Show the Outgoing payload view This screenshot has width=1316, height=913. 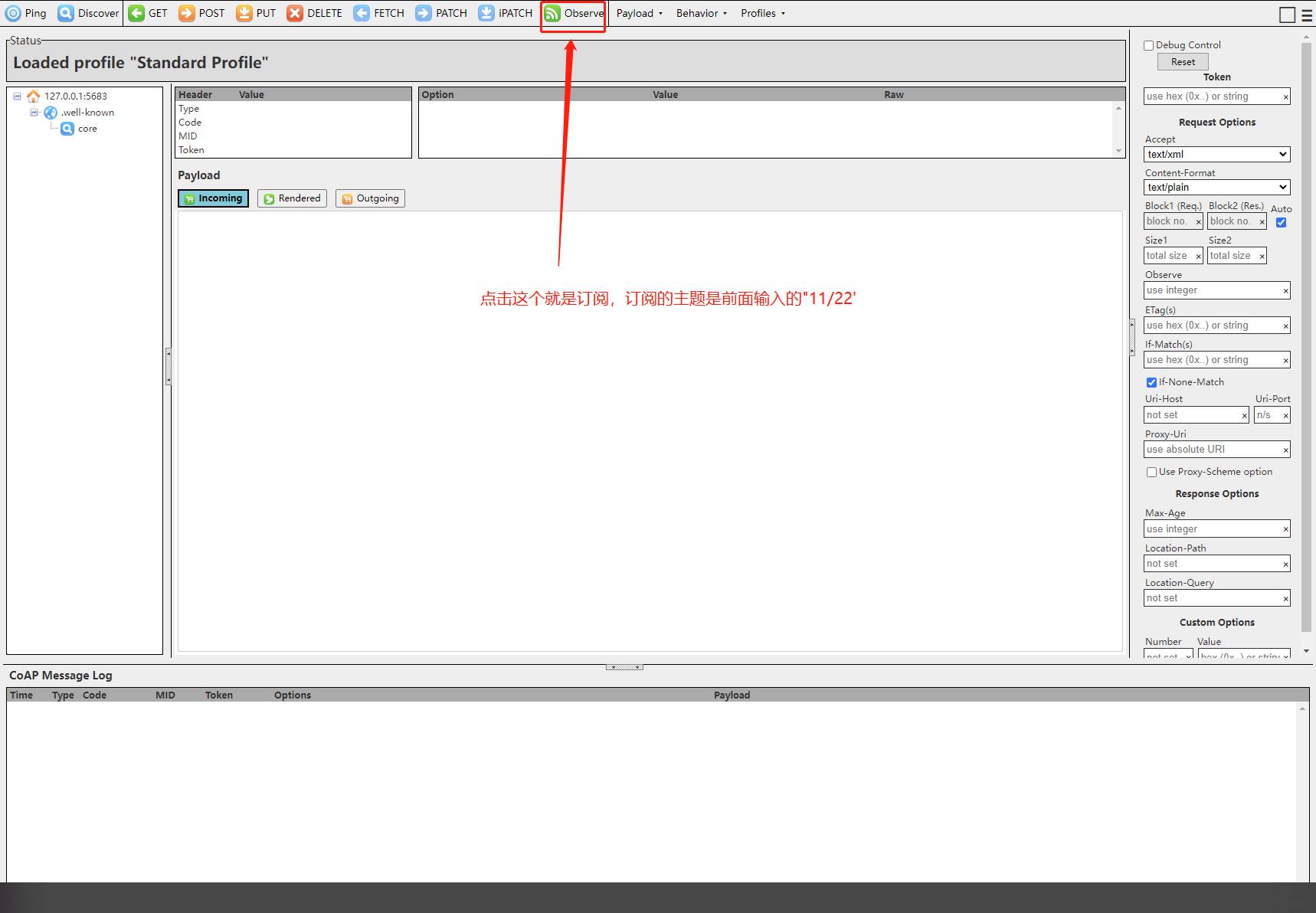370,198
